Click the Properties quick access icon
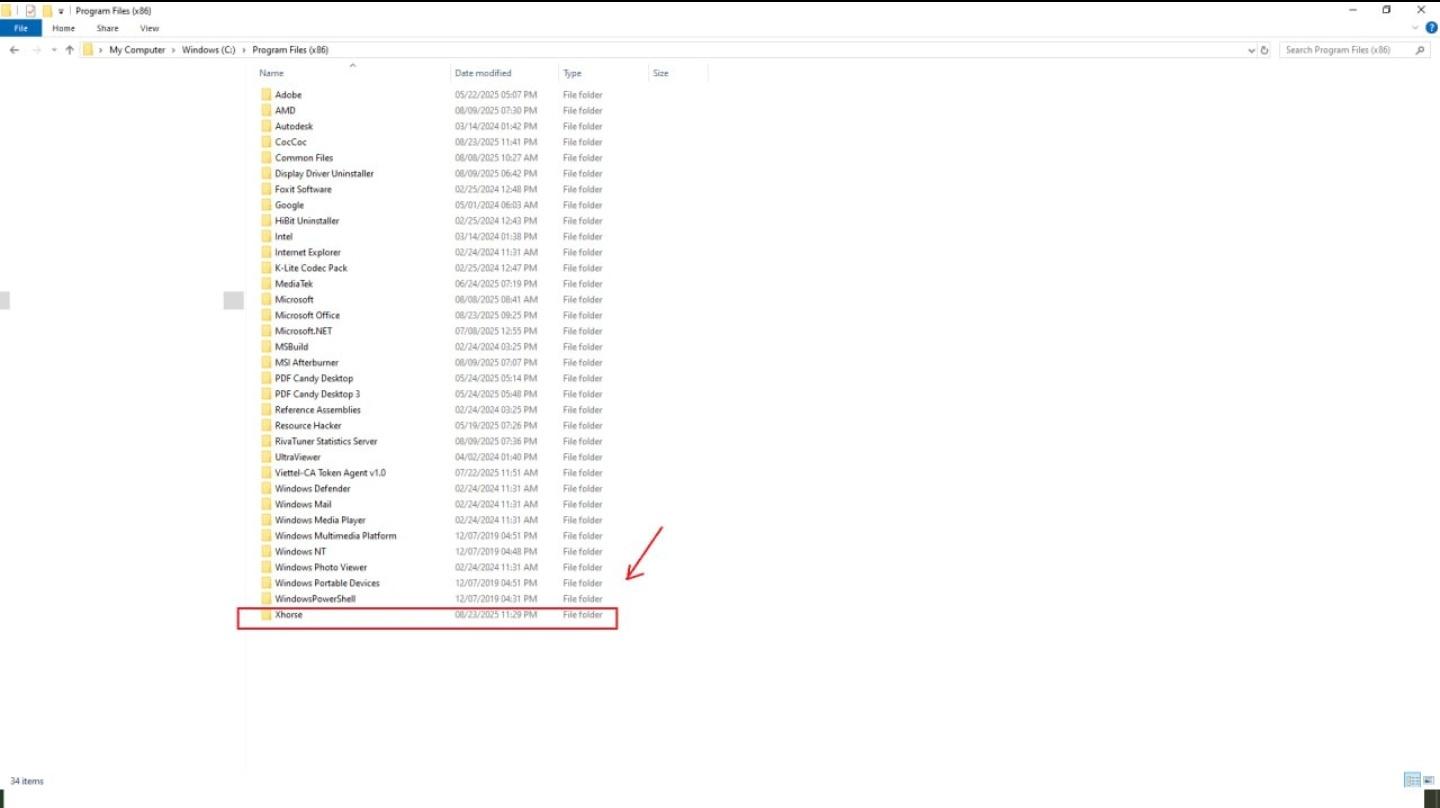Viewport: 1440px width, 808px height. tap(30, 10)
